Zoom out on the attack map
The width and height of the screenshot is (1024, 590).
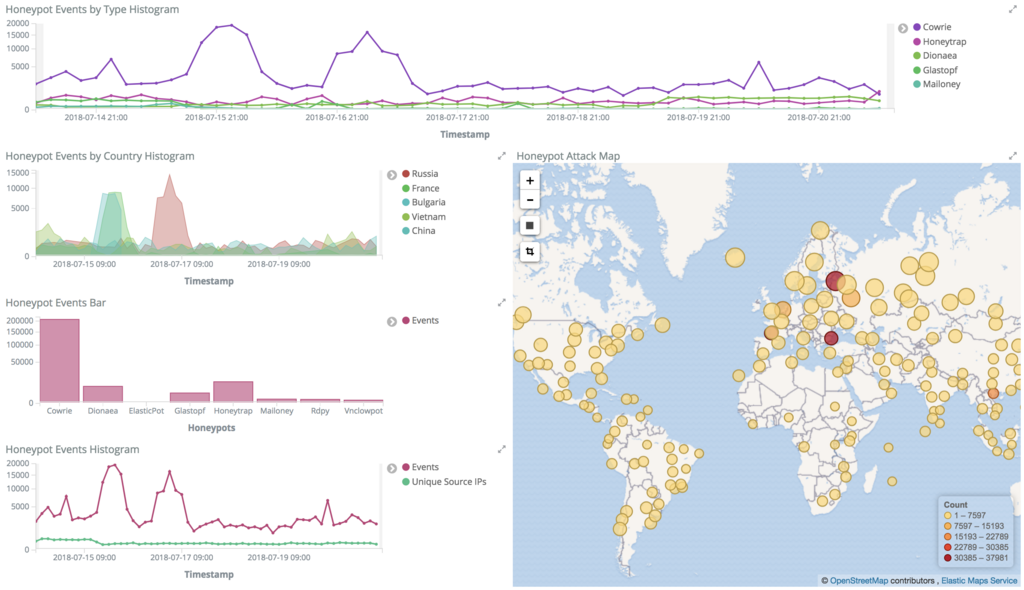530,200
